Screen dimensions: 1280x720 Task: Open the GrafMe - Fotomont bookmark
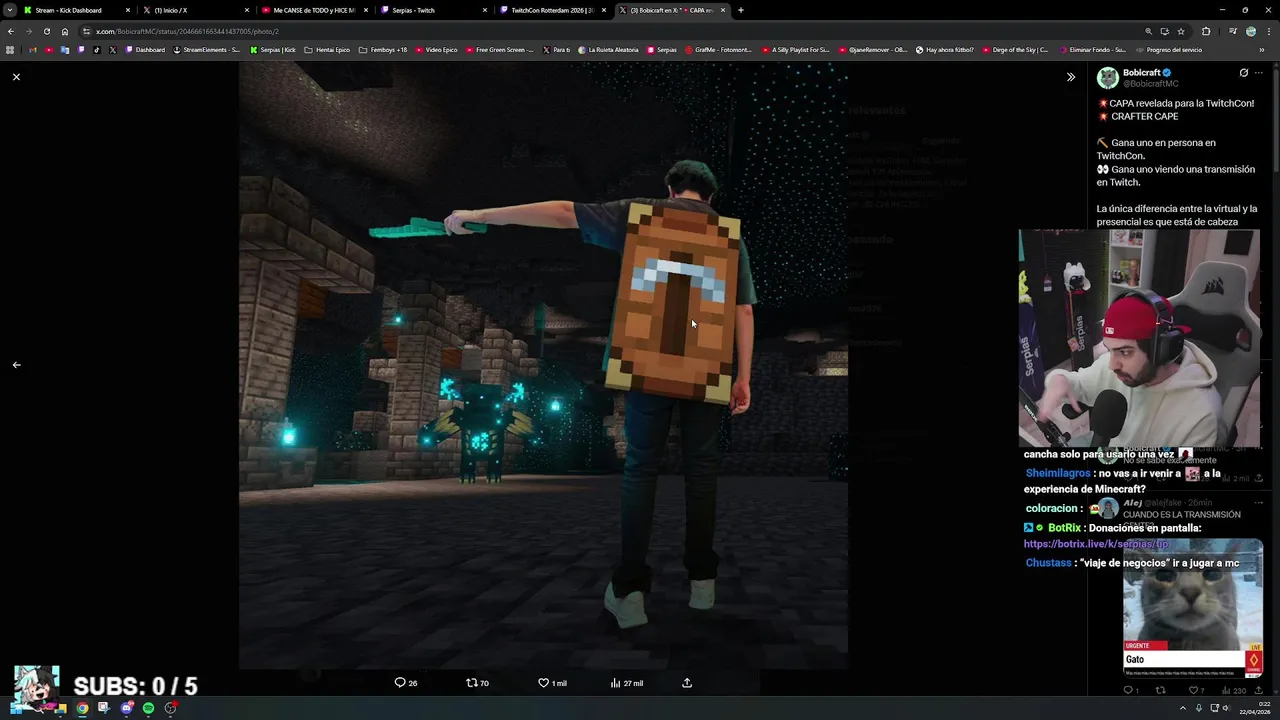tap(718, 50)
